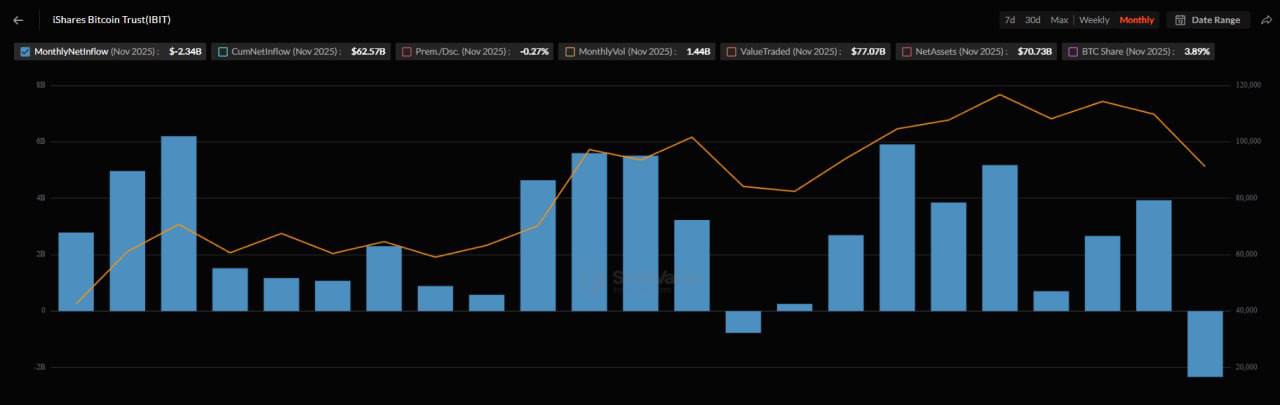The width and height of the screenshot is (1280, 405).
Task: Click the negative Nov 2025 outflow bar
Action: pos(1205,343)
